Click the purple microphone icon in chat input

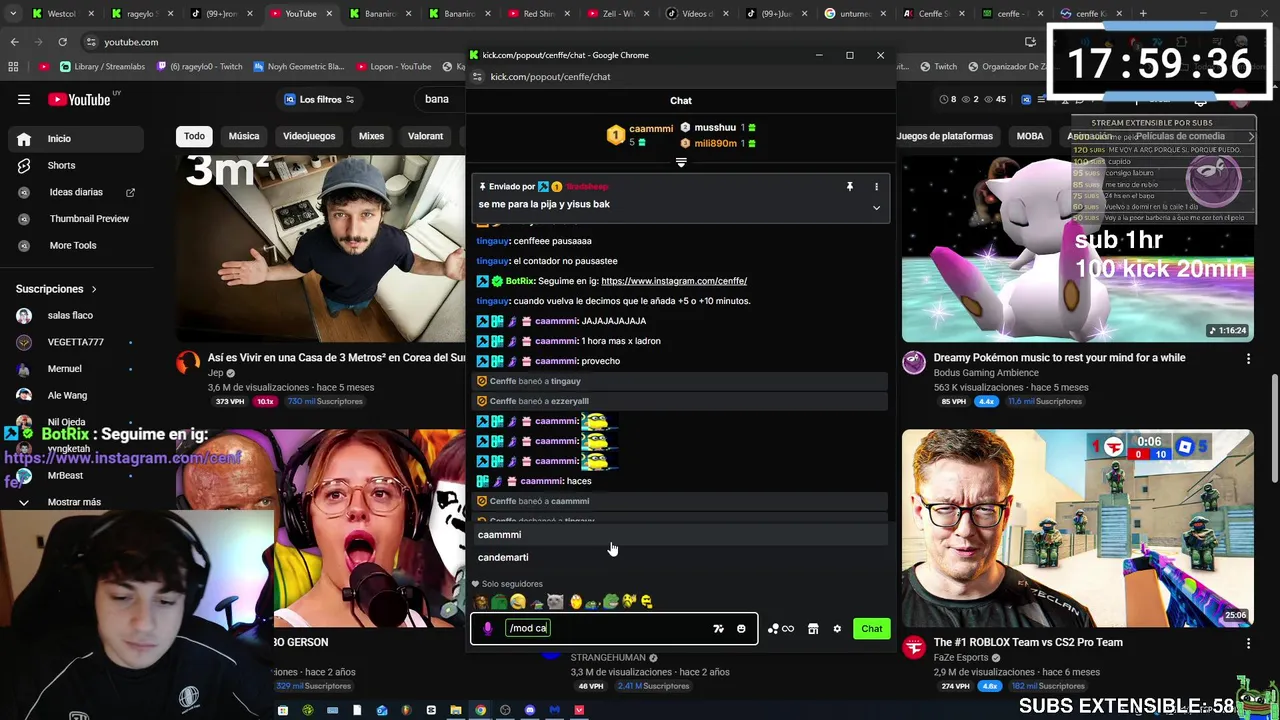pos(487,628)
